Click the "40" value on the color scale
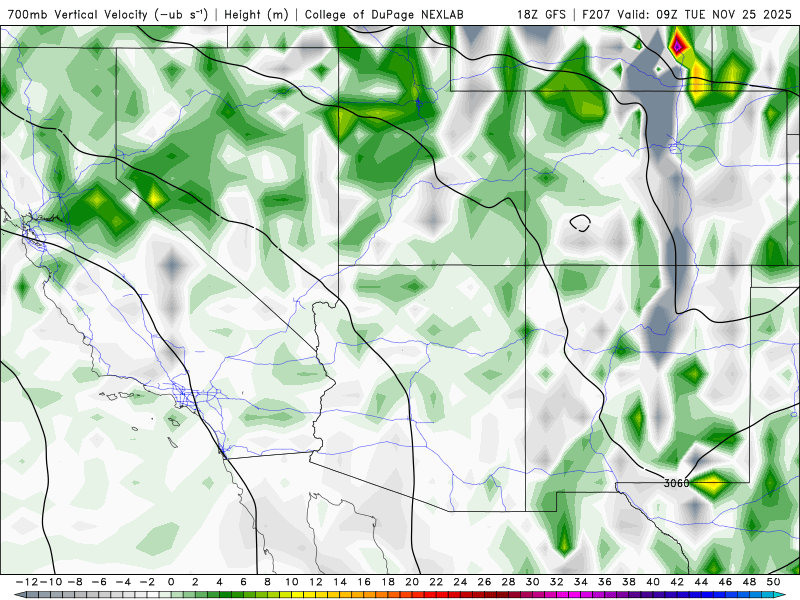800x600 pixels. [x=653, y=582]
